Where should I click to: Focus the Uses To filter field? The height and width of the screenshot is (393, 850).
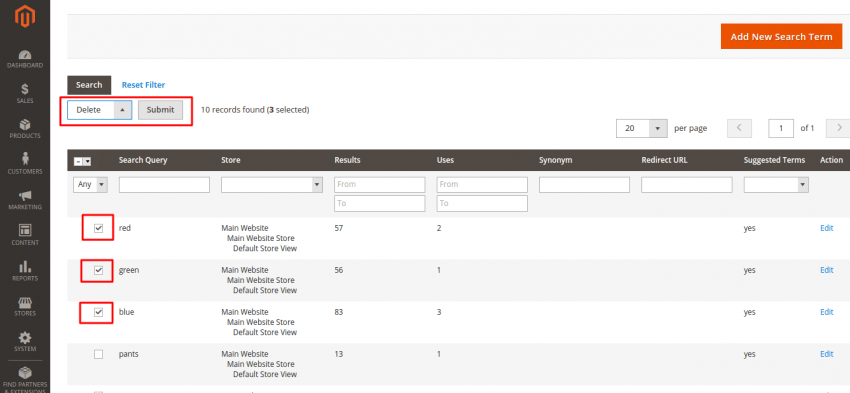pyautogui.click(x=482, y=203)
